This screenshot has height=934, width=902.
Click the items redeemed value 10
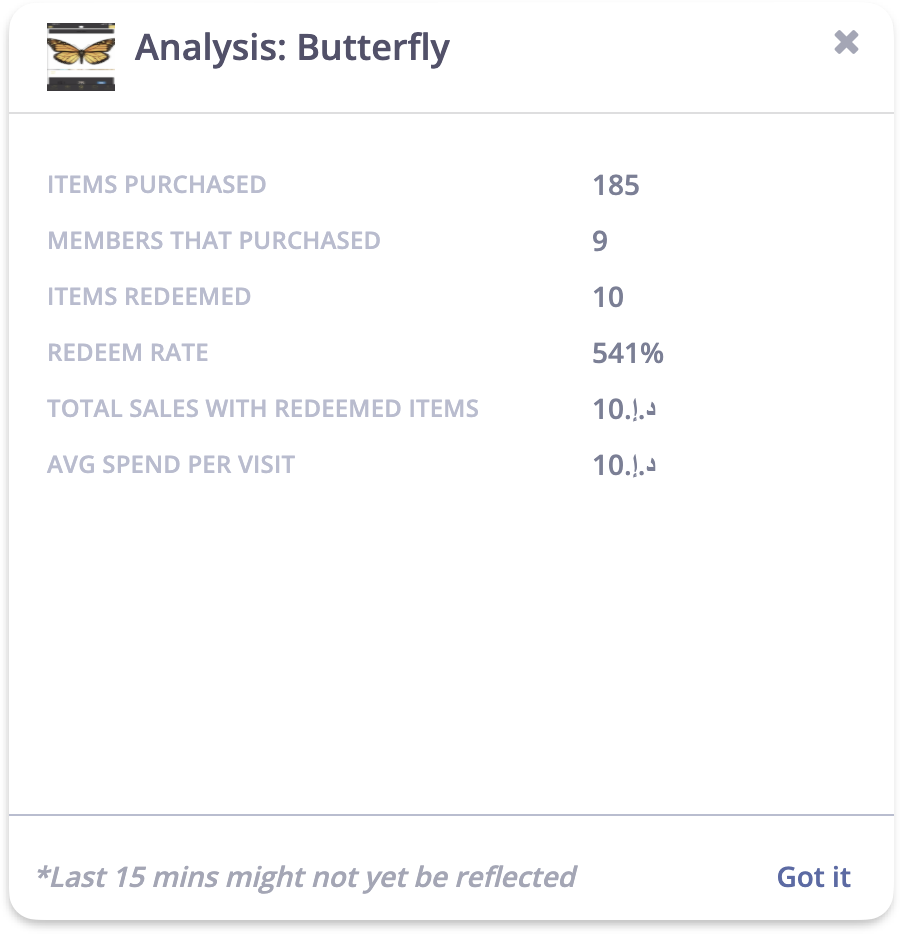[x=608, y=297]
